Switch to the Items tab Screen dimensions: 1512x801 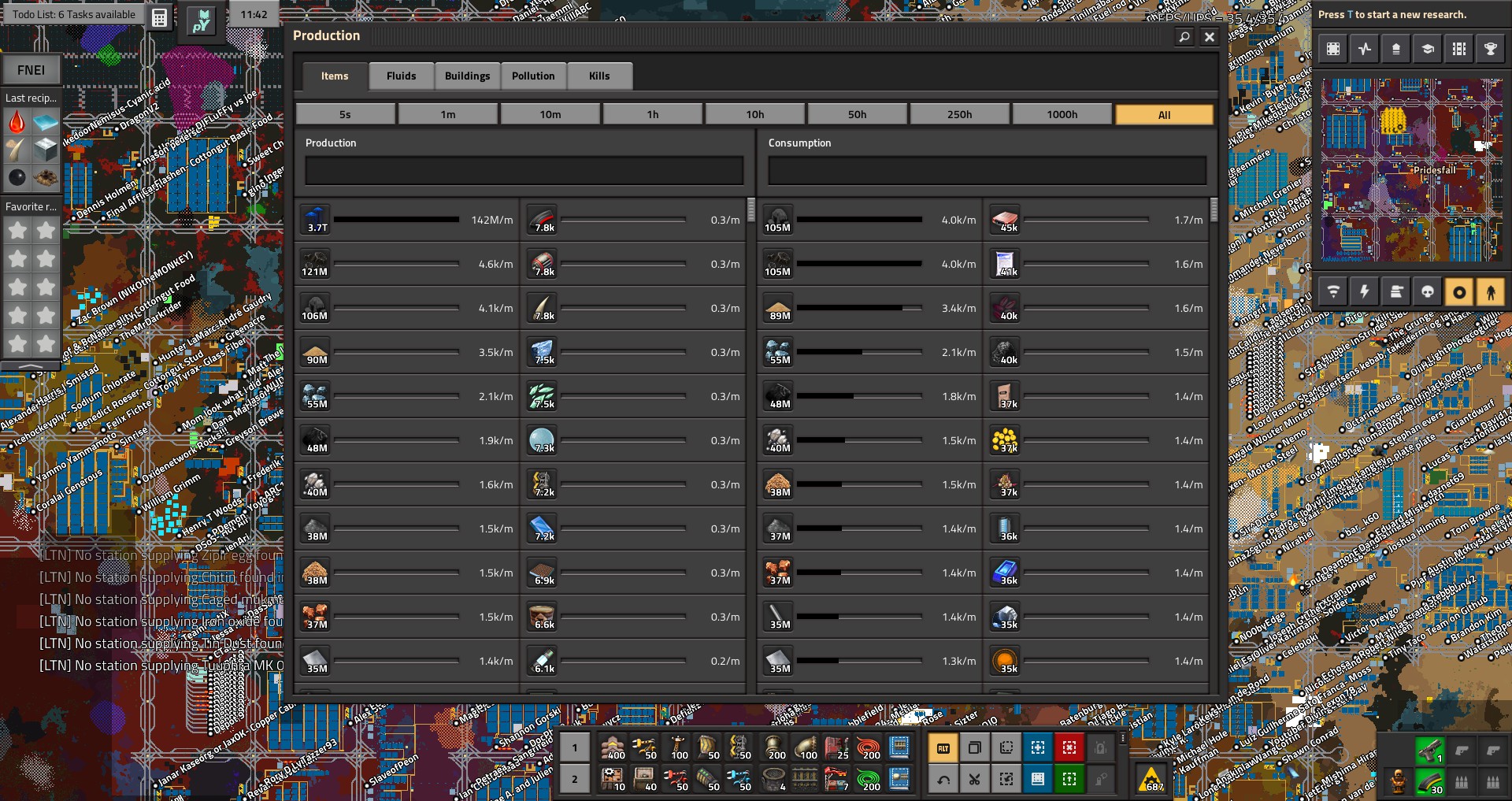(x=335, y=76)
